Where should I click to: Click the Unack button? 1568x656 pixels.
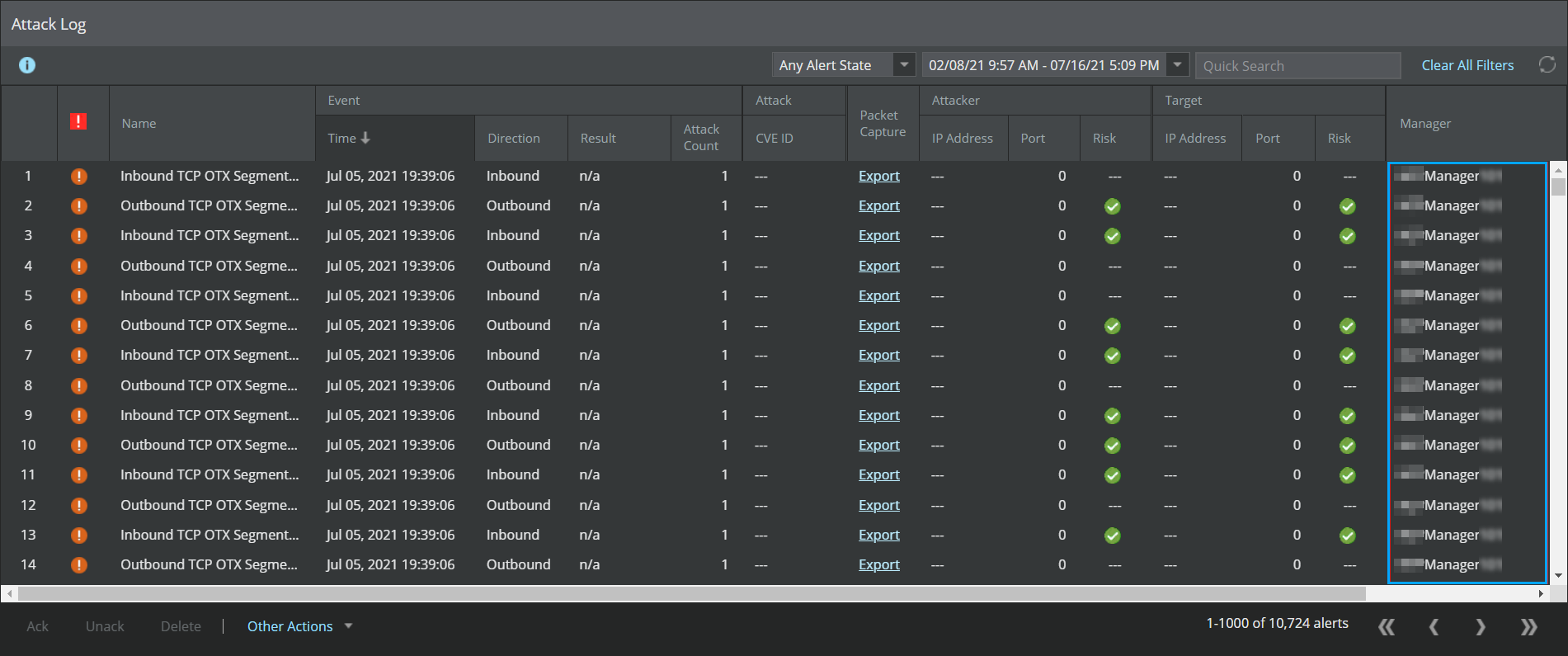105,626
